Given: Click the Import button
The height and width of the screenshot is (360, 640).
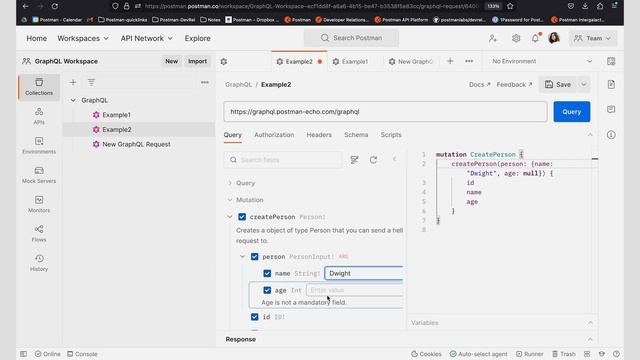Looking at the screenshot, I should pos(198,61).
